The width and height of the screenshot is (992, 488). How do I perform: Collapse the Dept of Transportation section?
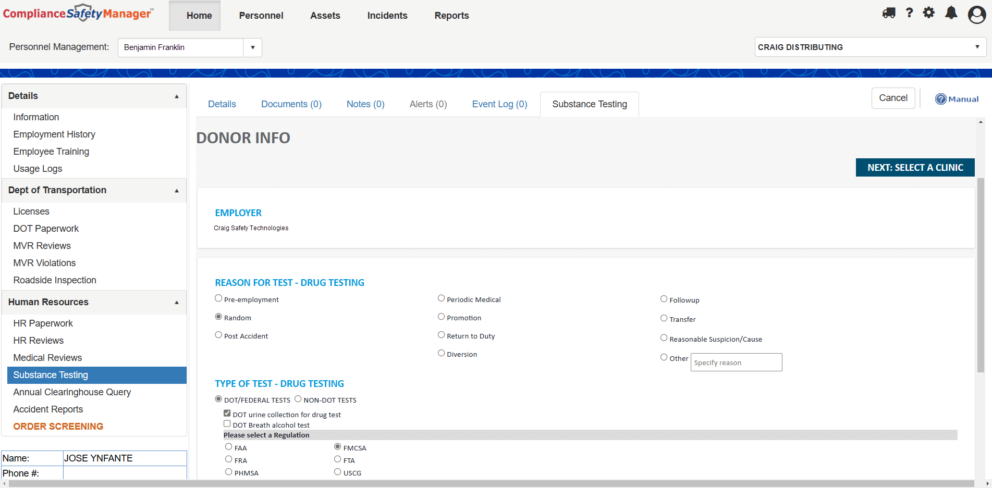177,191
